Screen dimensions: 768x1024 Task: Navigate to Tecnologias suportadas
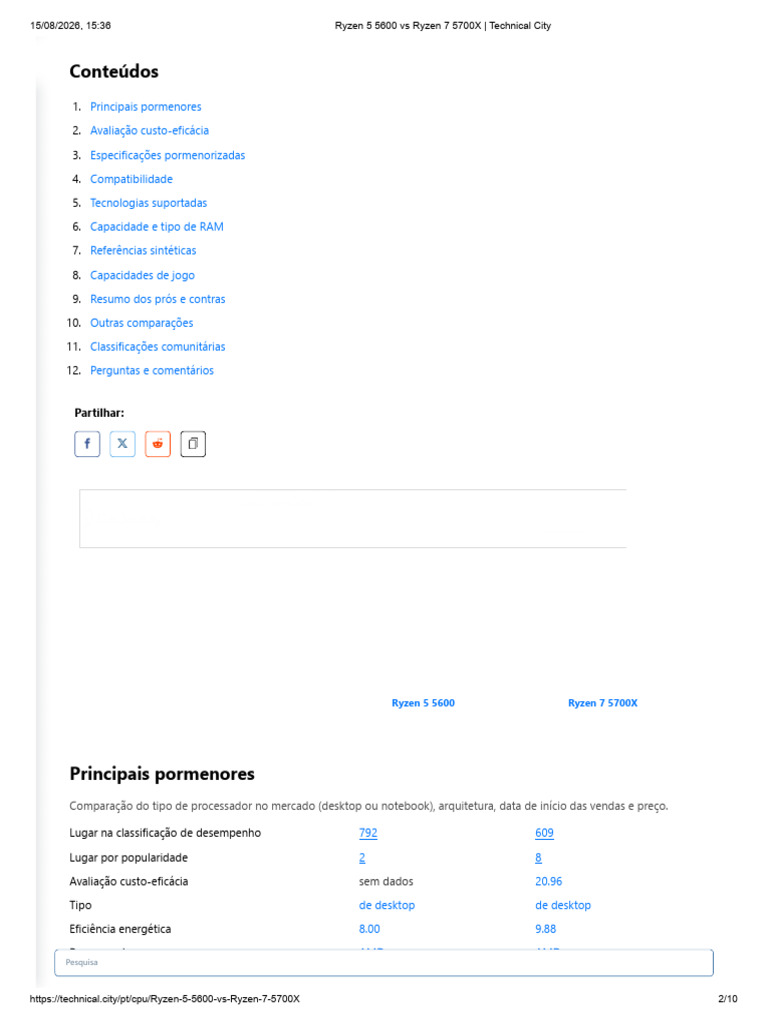pyautogui.click(x=148, y=203)
